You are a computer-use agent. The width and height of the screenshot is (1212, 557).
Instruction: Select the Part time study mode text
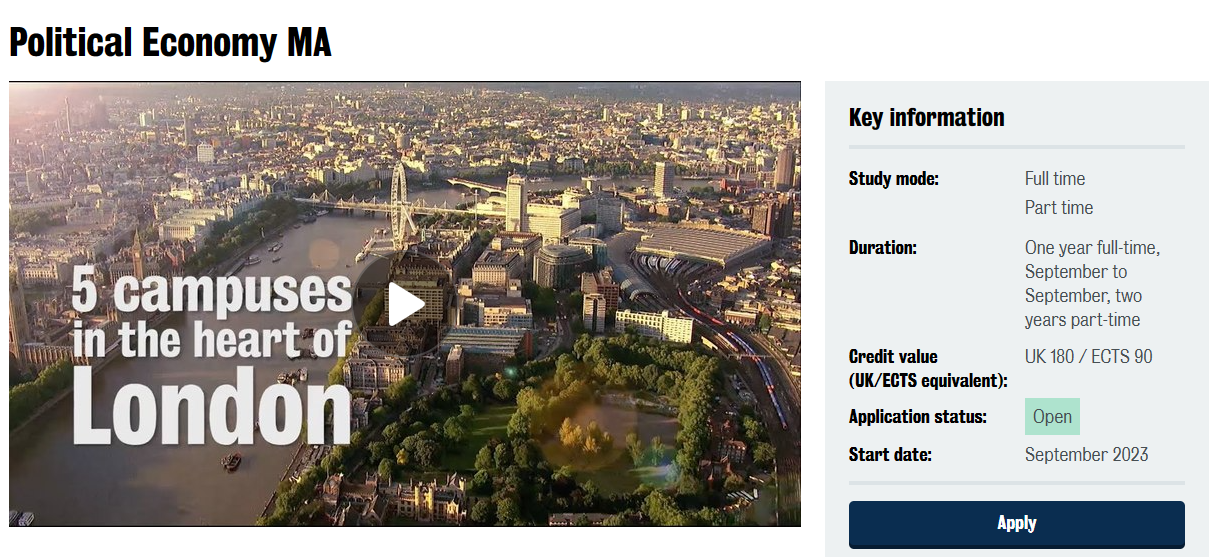point(1058,208)
